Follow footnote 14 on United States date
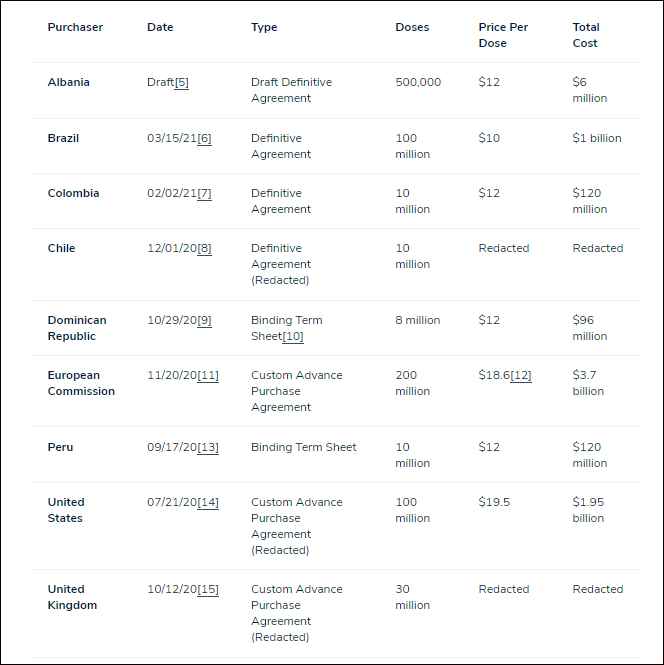Image resolution: width=664 pixels, height=665 pixels. [208, 503]
